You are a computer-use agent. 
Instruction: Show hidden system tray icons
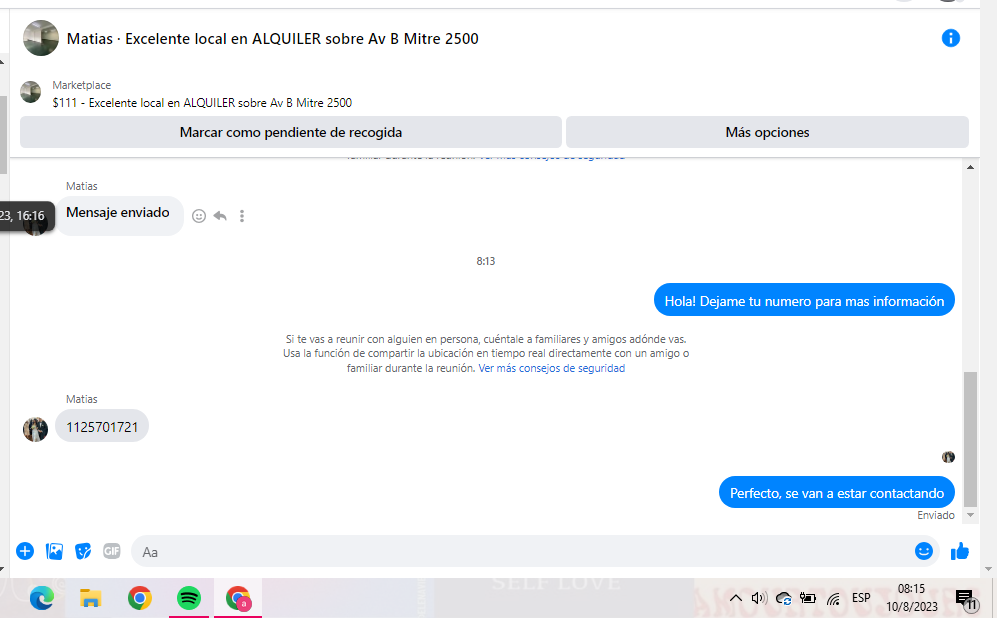pos(735,599)
